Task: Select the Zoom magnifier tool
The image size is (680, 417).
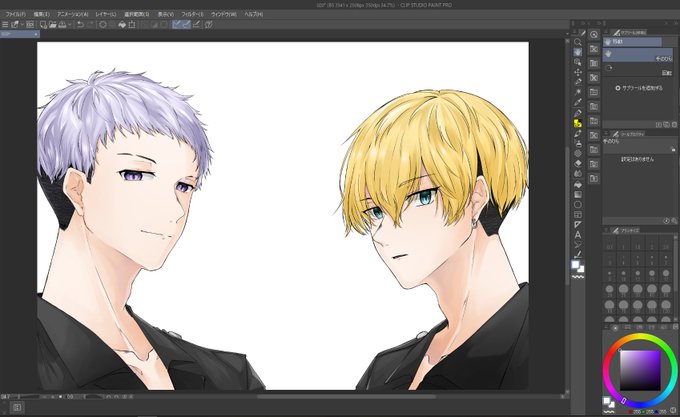Action: tap(578, 42)
